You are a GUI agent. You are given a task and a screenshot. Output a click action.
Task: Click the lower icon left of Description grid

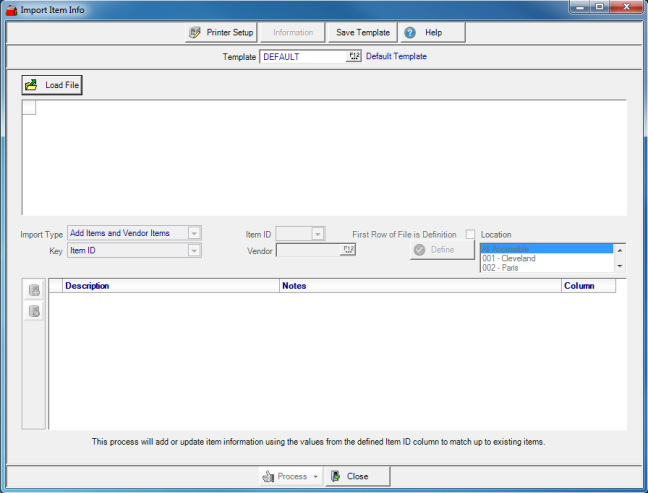(34, 311)
